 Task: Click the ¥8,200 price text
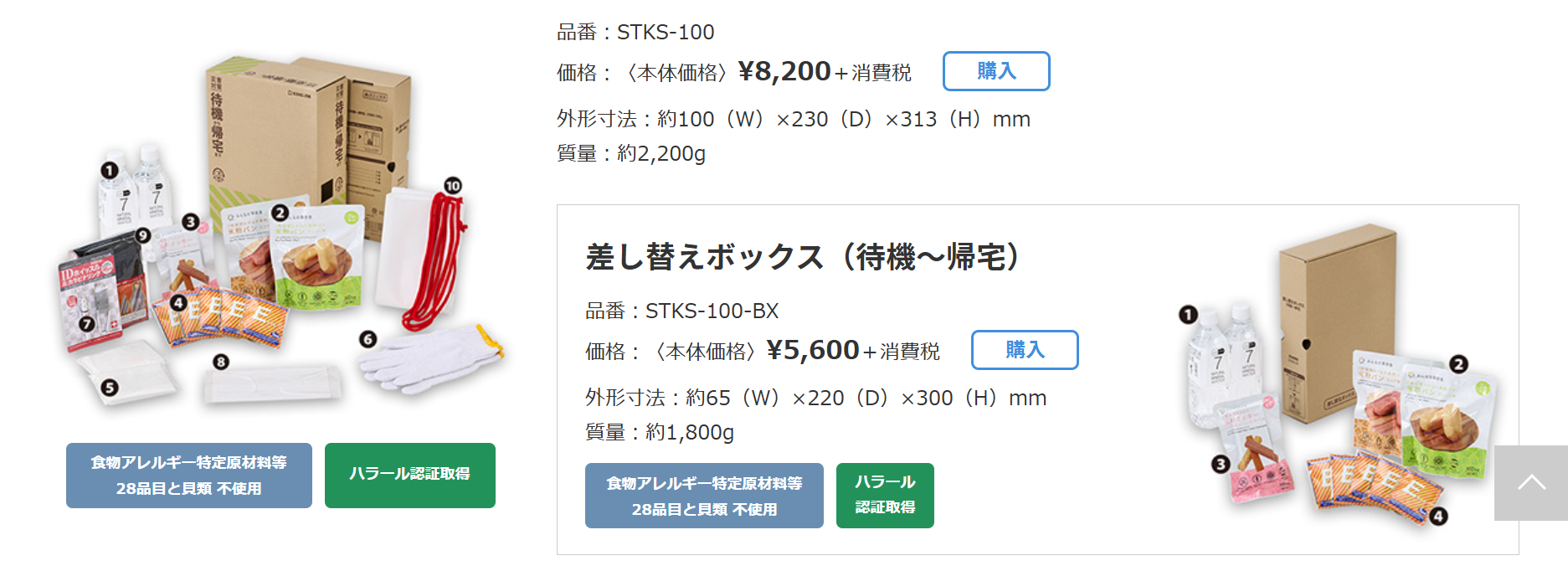(x=784, y=72)
